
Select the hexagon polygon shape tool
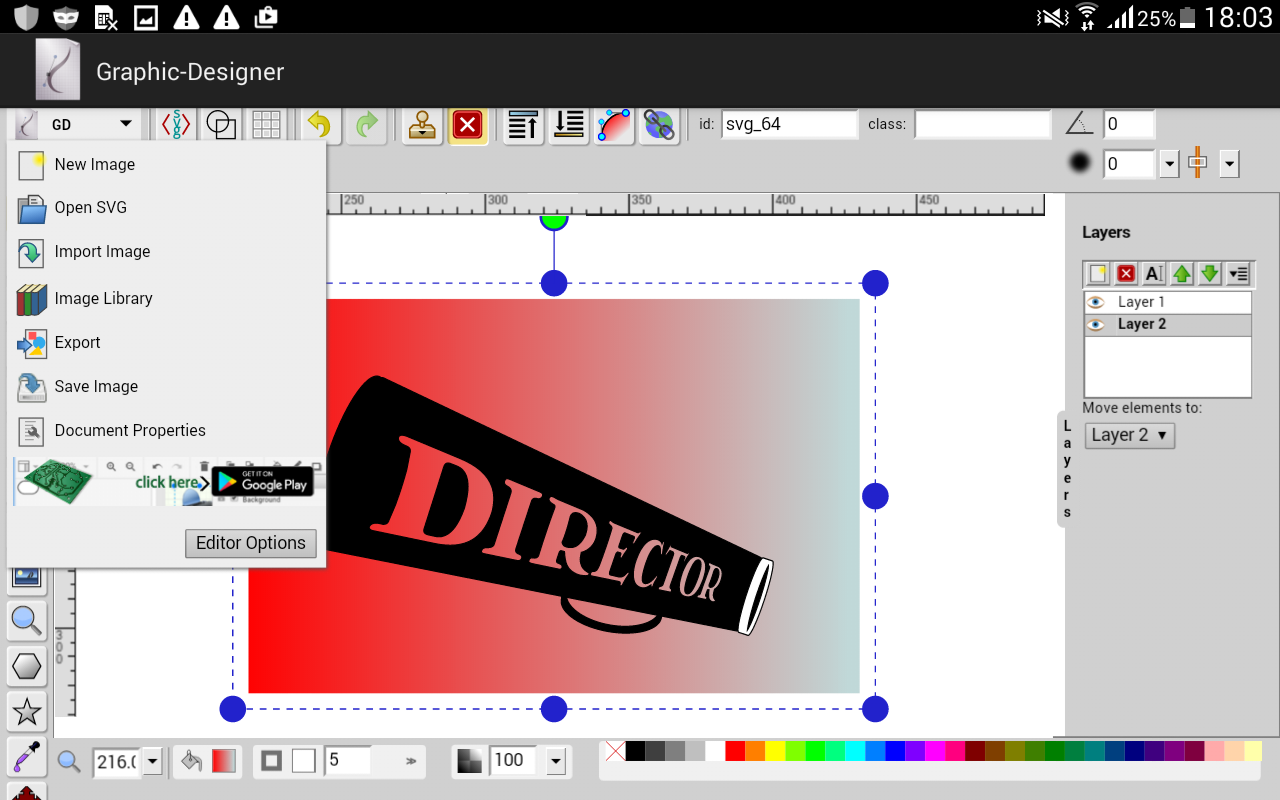26,666
